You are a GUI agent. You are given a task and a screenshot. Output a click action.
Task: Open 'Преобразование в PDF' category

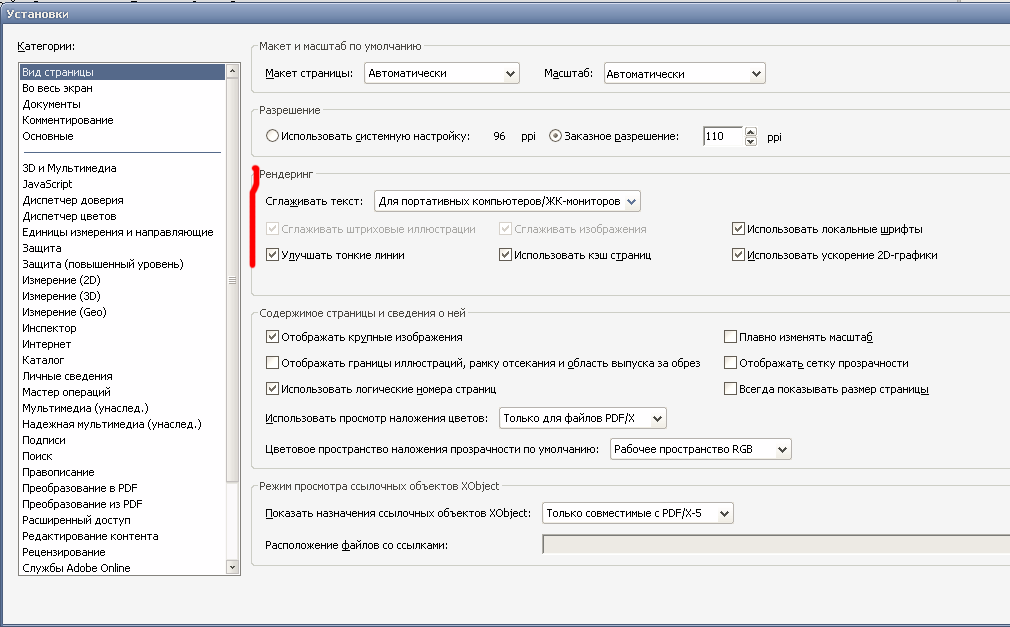[80, 488]
